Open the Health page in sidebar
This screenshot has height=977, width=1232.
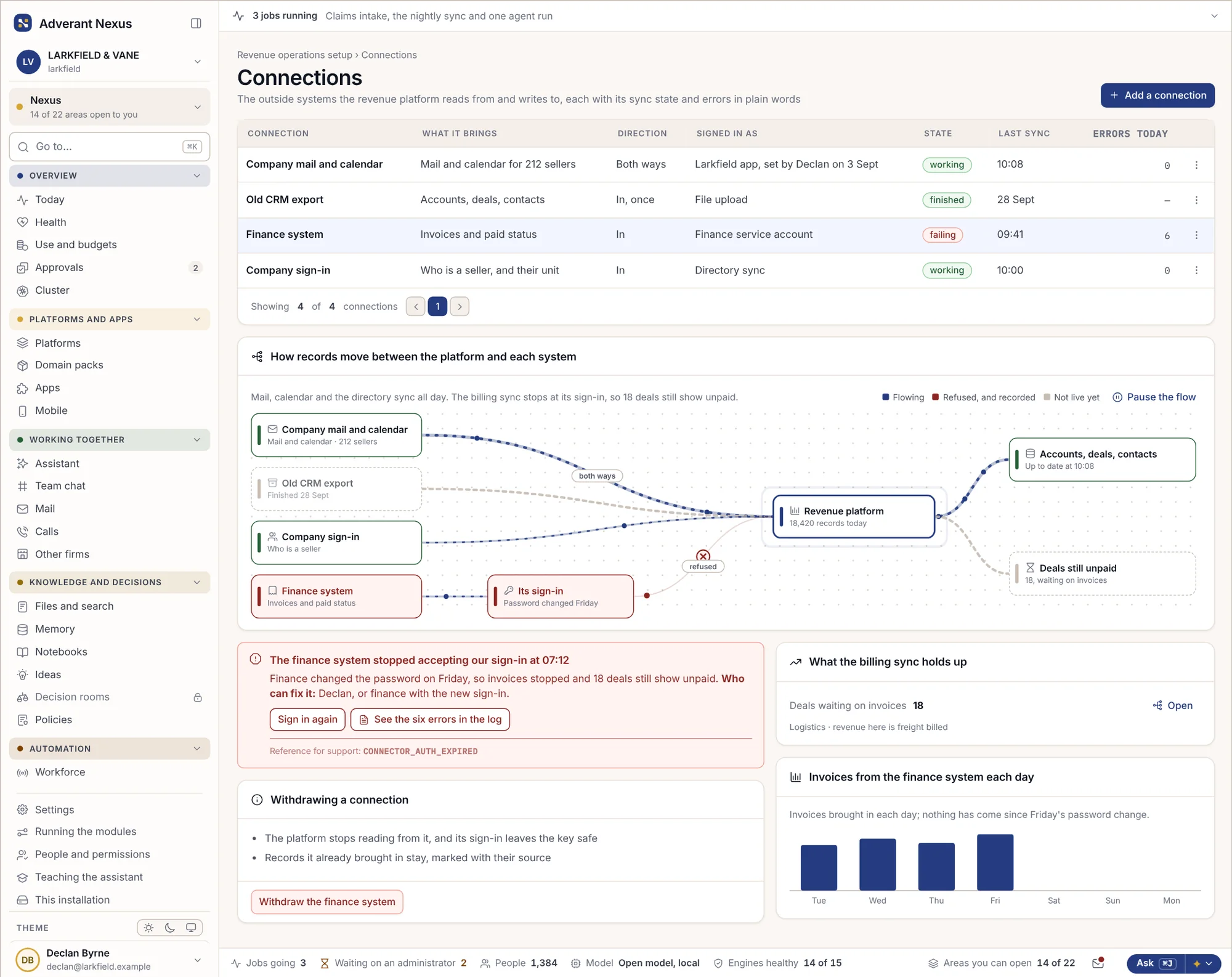point(110,222)
